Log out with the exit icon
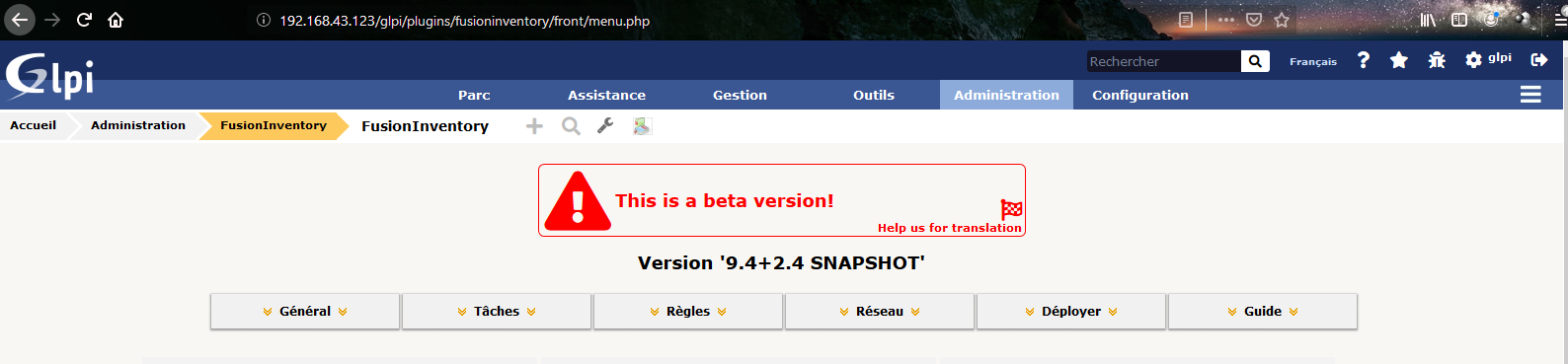This screenshot has width=1568, height=364. point(1538,60)
